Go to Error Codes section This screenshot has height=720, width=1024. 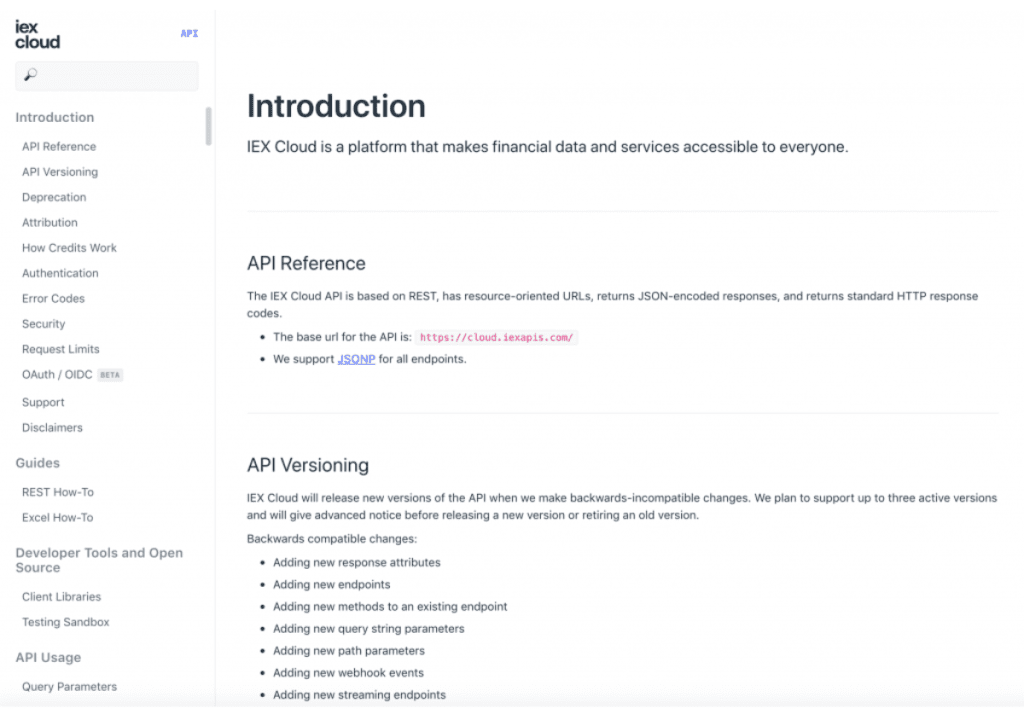(x=53, y=298)
